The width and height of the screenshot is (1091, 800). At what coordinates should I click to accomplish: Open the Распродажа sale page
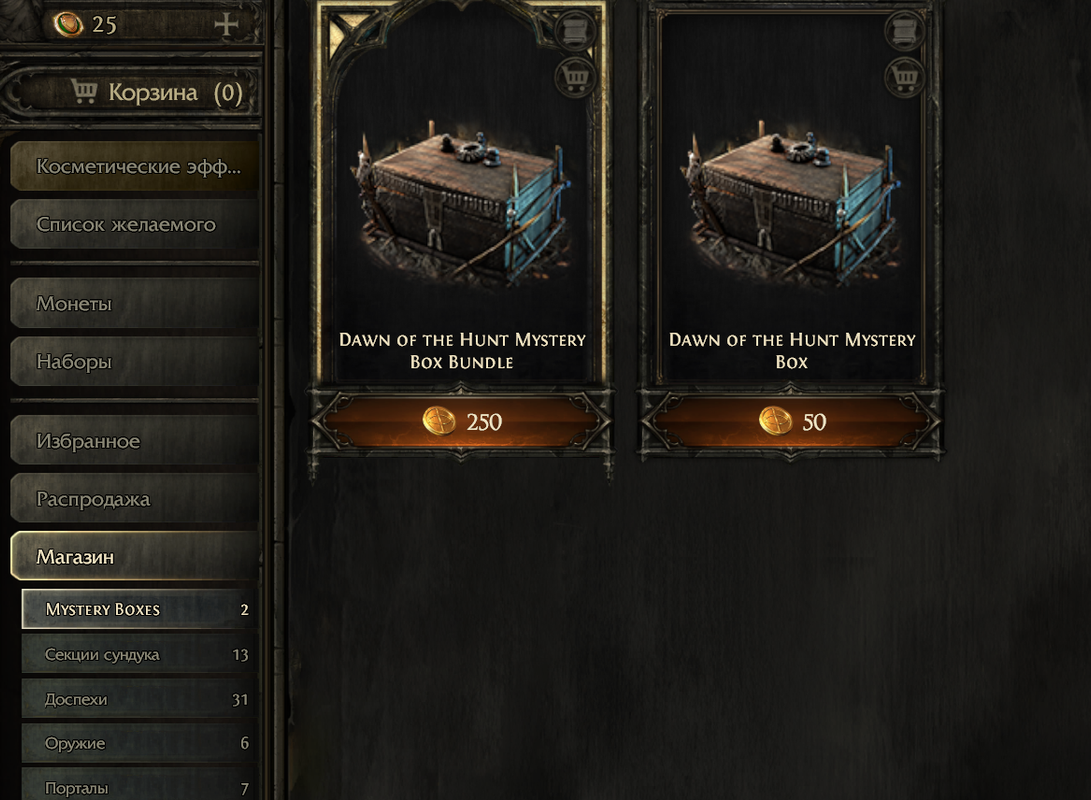(135, 499)
